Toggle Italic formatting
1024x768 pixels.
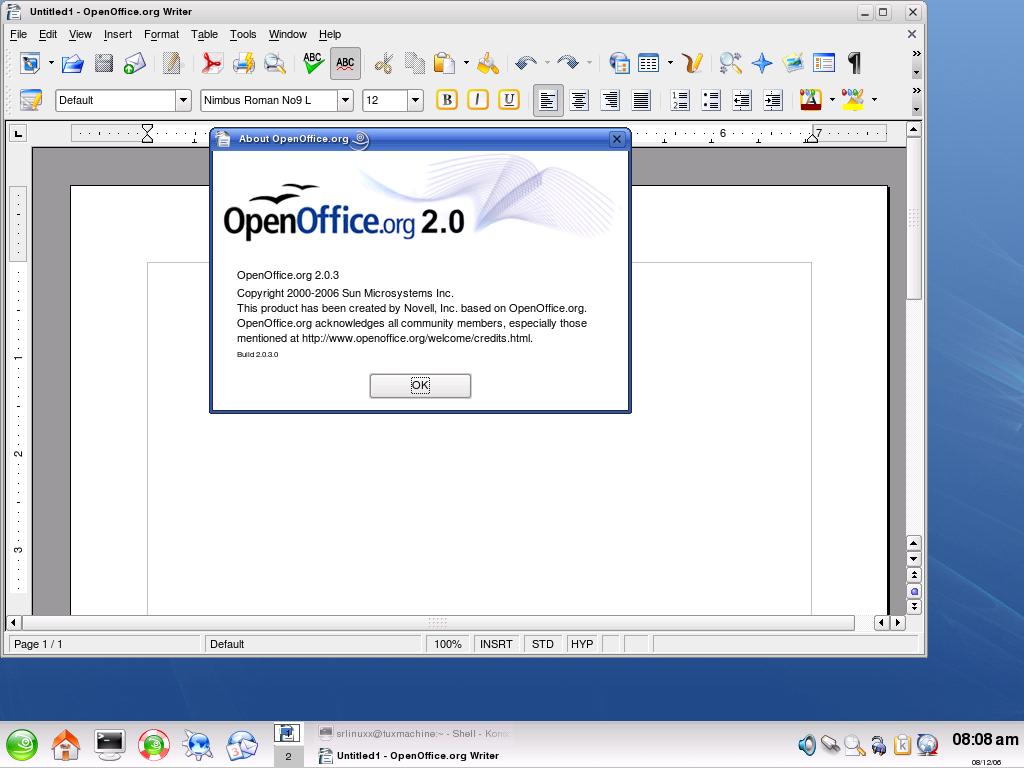coord(477,100)
